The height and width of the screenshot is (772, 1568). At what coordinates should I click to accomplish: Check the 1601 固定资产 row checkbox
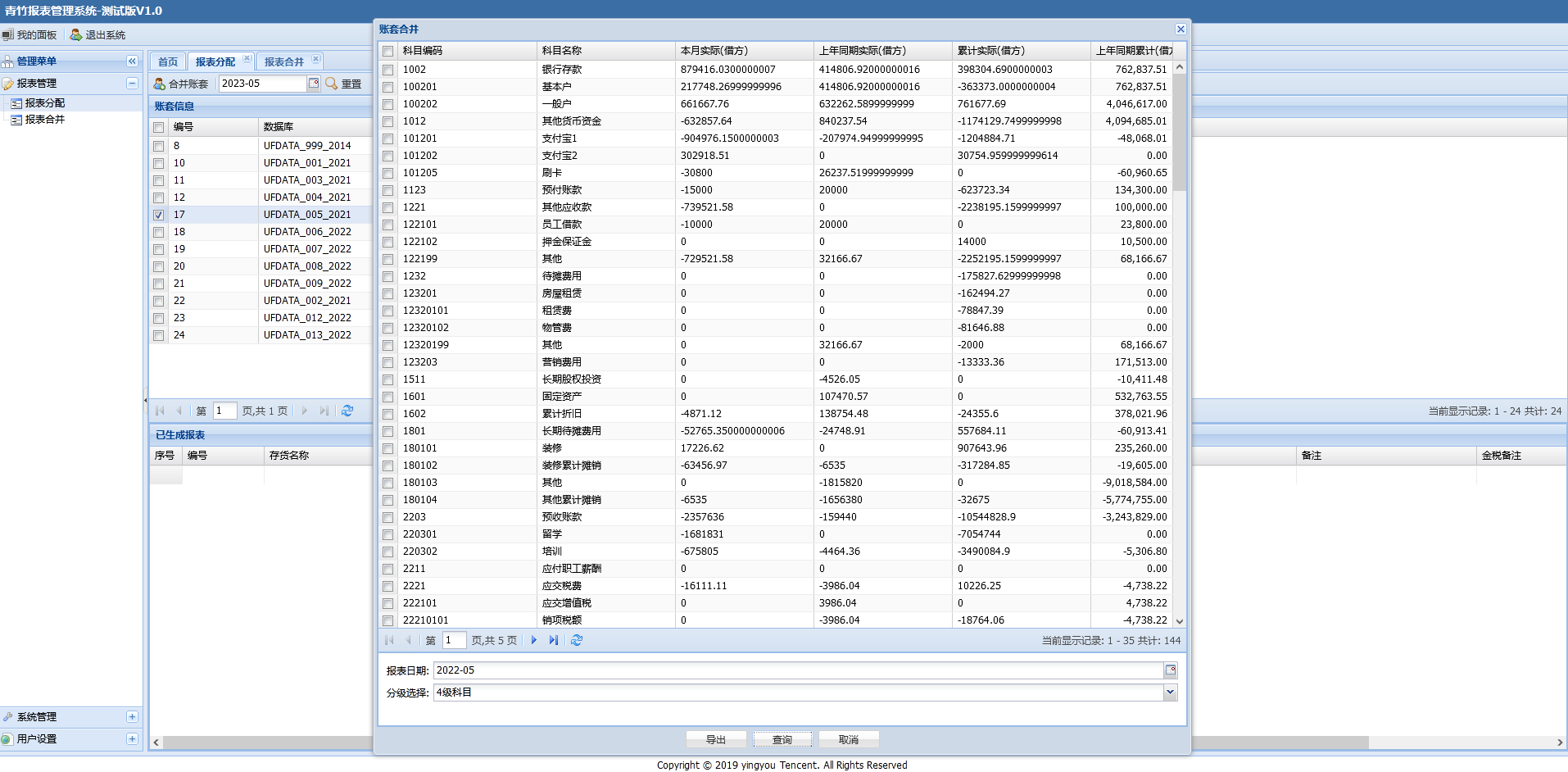click(x=387, y=397)
